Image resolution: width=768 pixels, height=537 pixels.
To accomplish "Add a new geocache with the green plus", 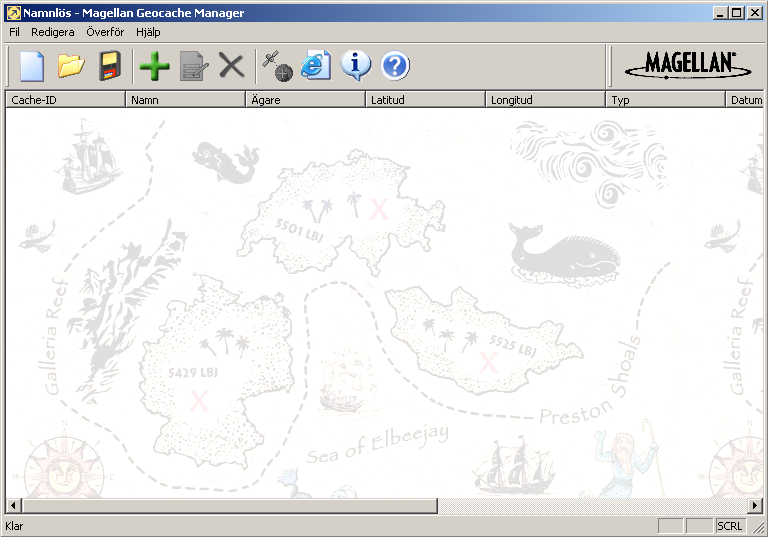I will (154, 66).
